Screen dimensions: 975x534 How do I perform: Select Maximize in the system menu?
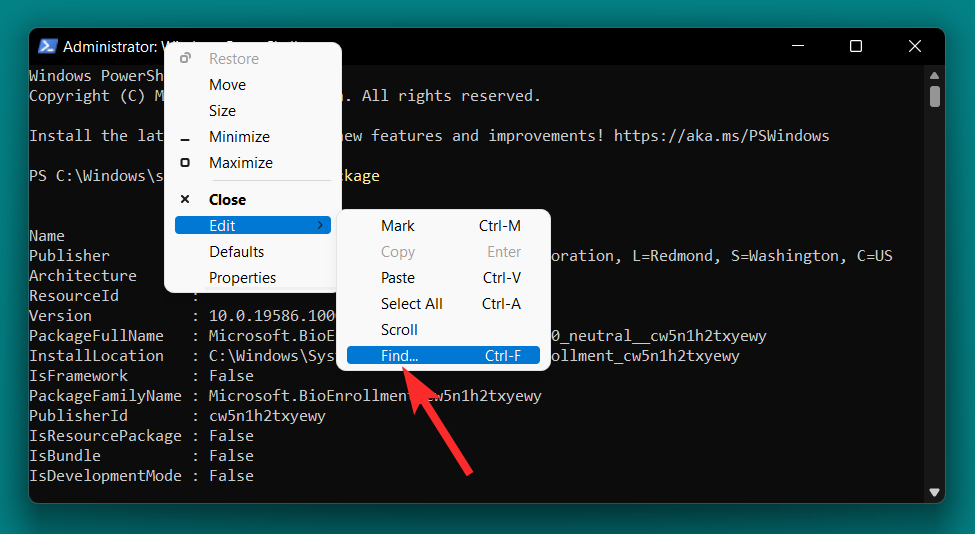(x=240, y=163)
